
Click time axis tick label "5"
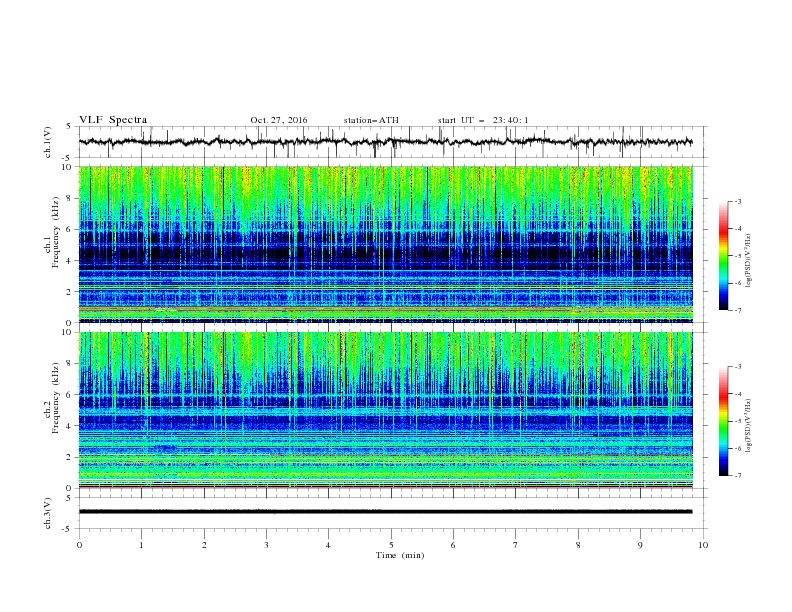pyautogui.click(x=391, y=545)
